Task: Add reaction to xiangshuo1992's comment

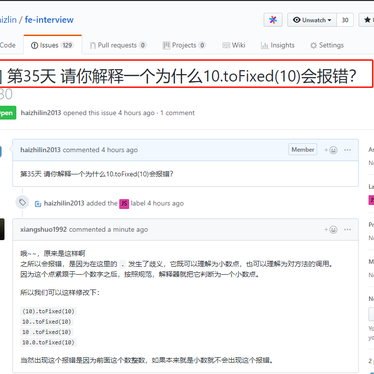Action: 331,229
